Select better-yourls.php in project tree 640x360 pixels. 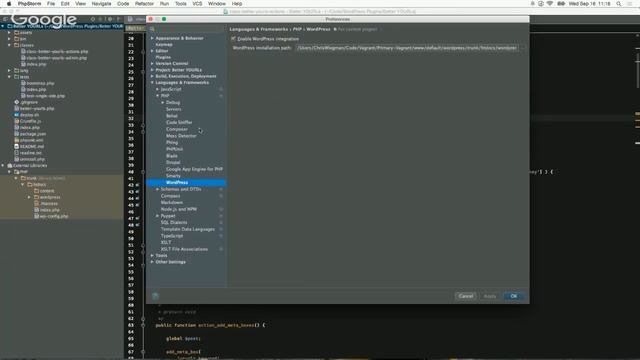(37, 109)
